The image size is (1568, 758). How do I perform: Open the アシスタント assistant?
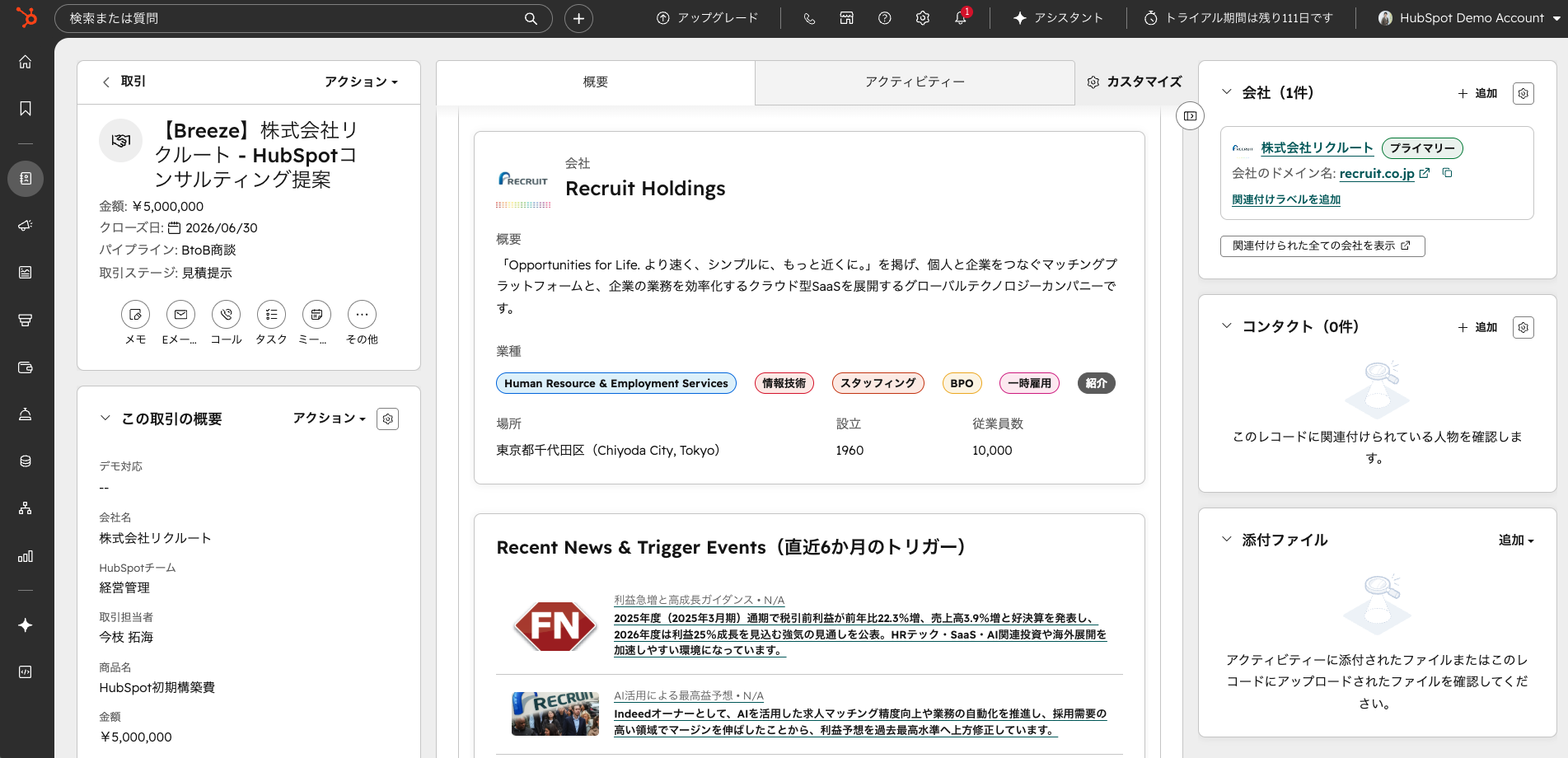pyautogui.click(x=1058, y=18)
